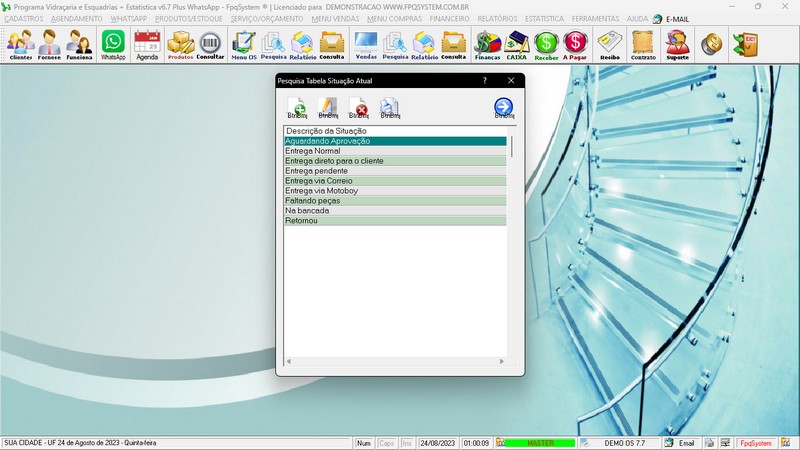Click Relatório icon beside Menu OS Pesquisa
Screen dimensions: 800x450
[303, 45]
